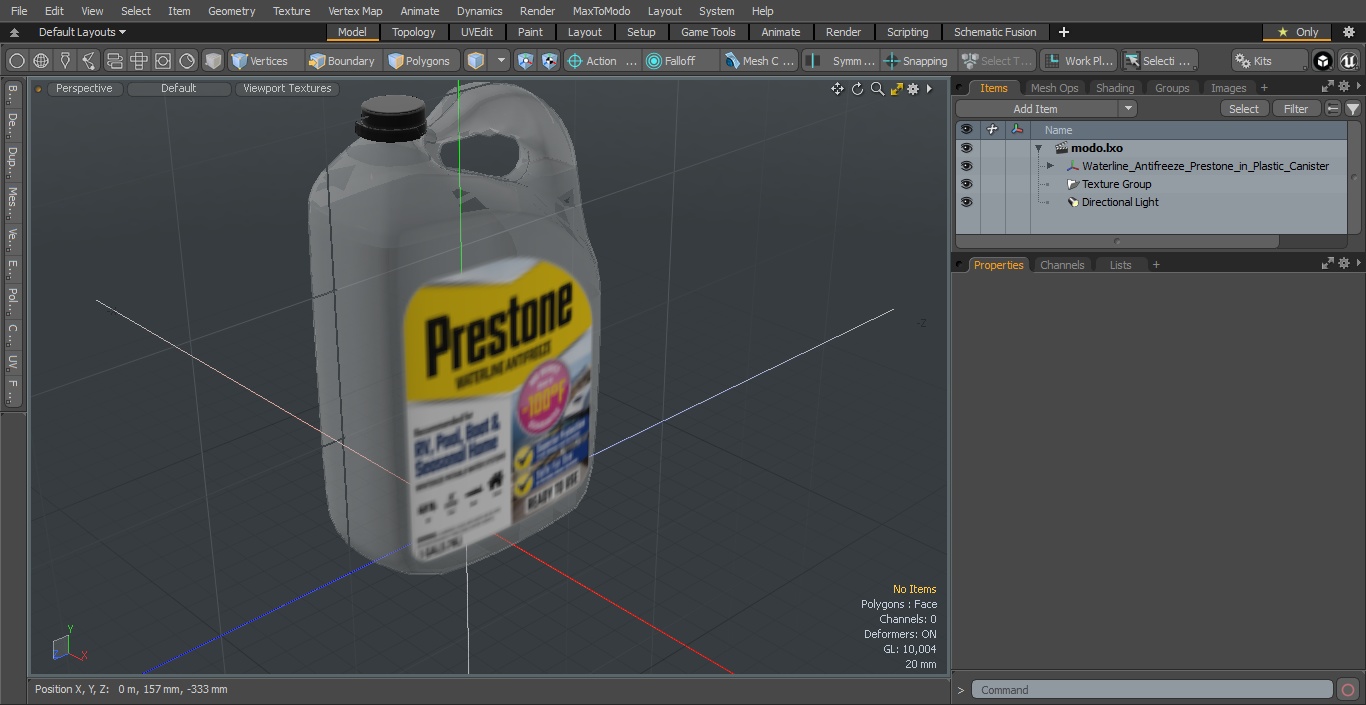This screenshot has width=1366, height=705.
Task: Click the gray cube icon before Vertices
Action: click(x=213, y=61)
